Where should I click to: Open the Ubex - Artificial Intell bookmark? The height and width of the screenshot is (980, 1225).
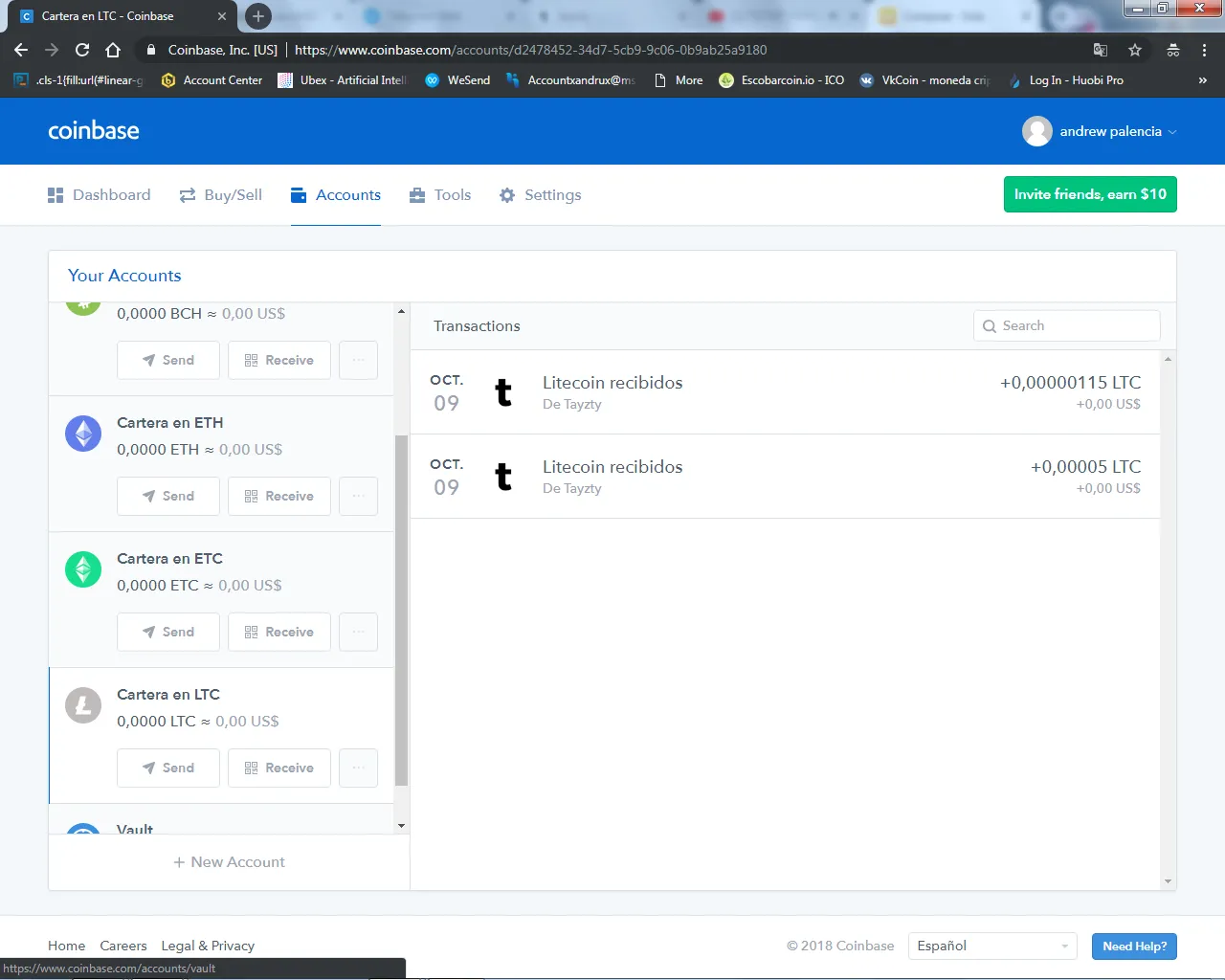[342, 80]
